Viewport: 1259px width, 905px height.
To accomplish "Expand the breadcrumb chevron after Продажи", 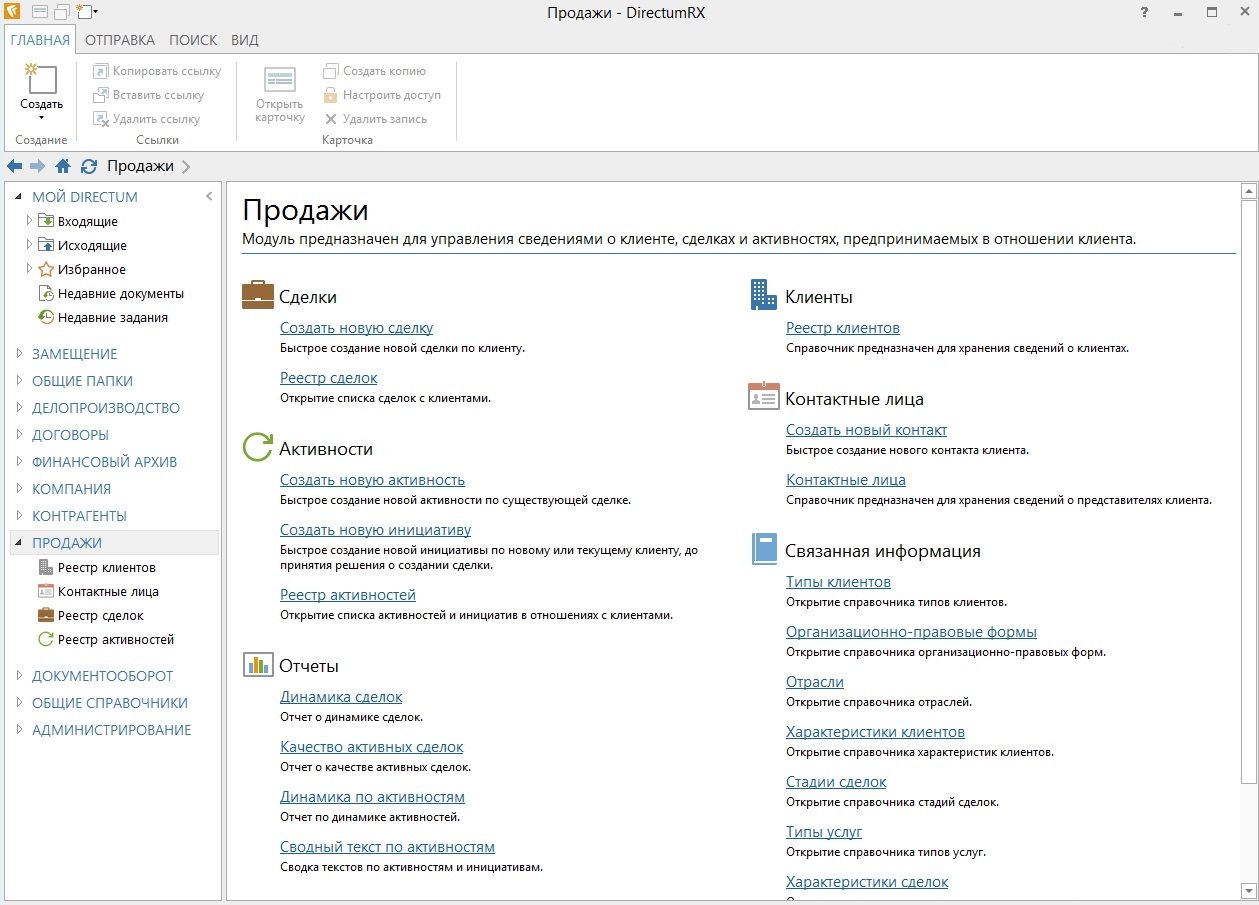I will click(x=187, y=166).
